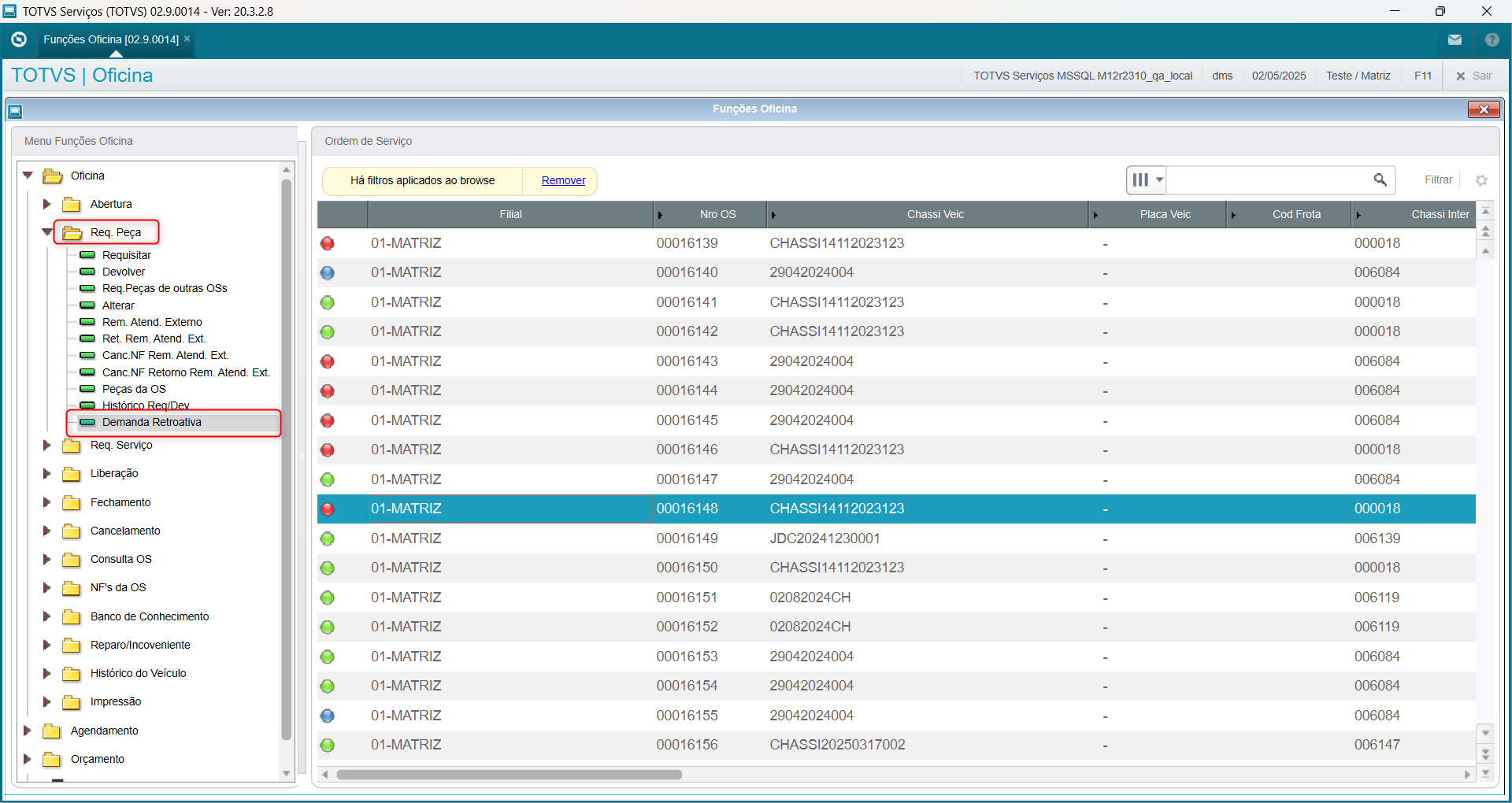
Task: Sort by the Chassi Veic column header
Action: coord(935,215)
